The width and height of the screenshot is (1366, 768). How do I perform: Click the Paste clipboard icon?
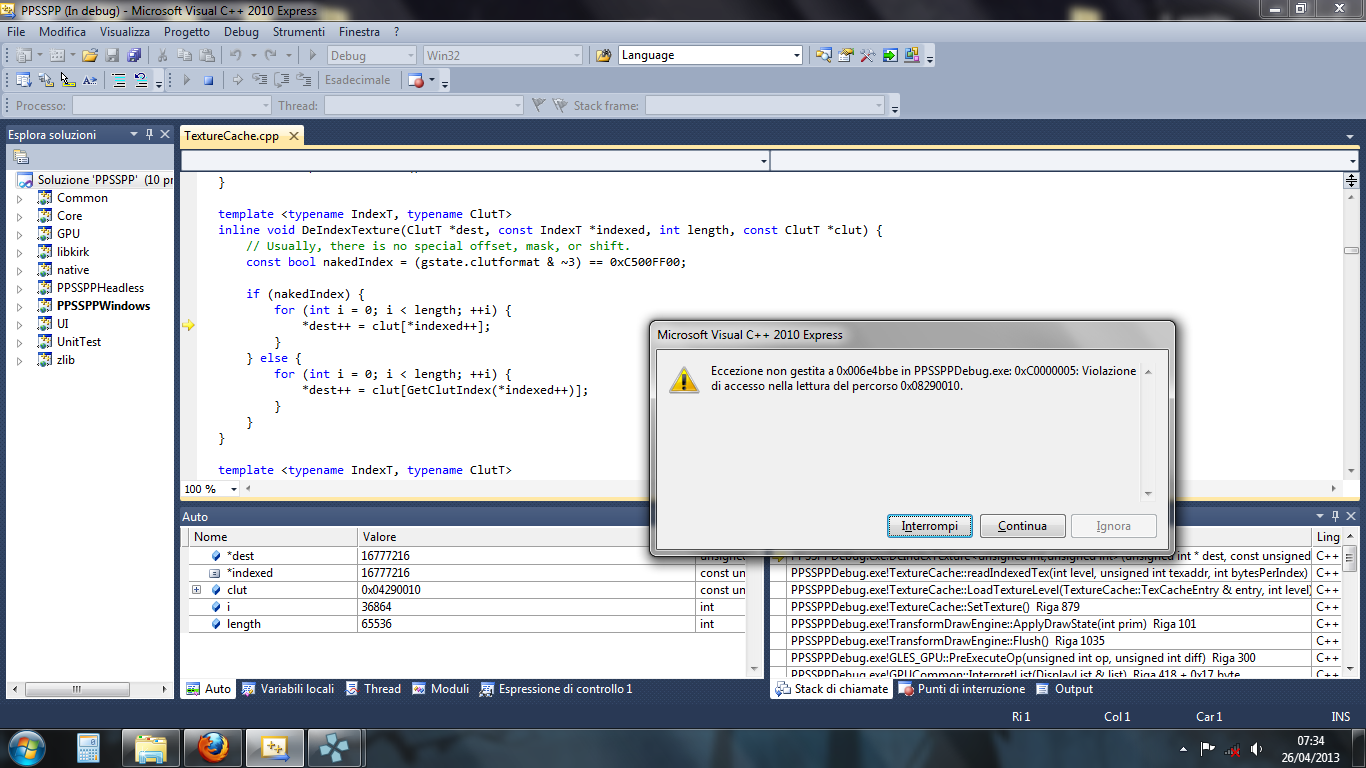click(x=207, y=55)
